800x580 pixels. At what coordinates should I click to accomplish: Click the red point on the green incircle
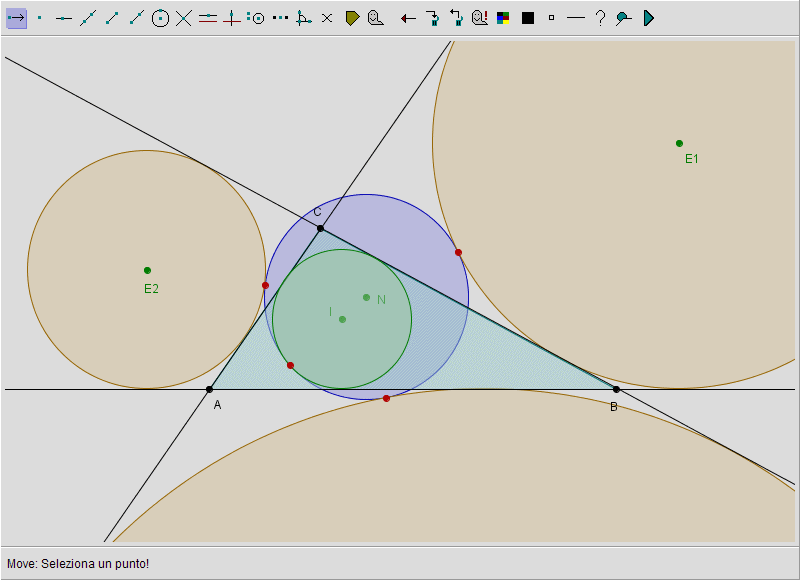(290, 365)
